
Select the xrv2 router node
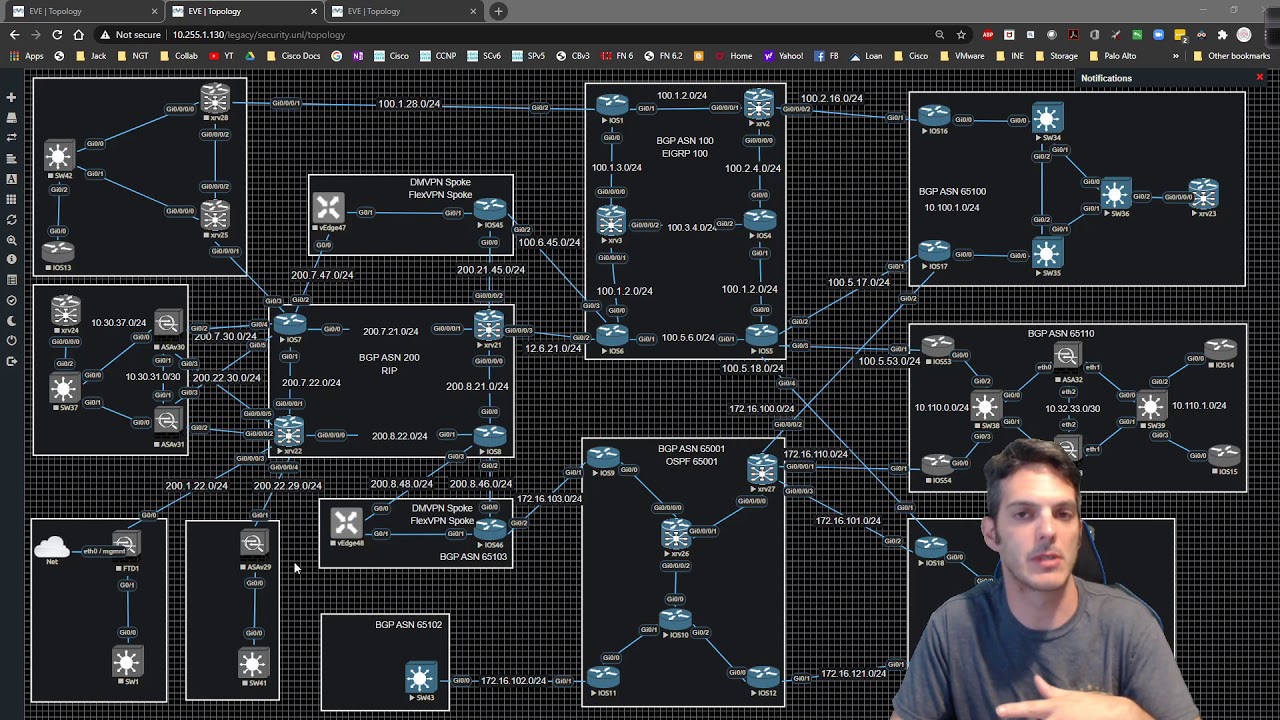[759, 104]
